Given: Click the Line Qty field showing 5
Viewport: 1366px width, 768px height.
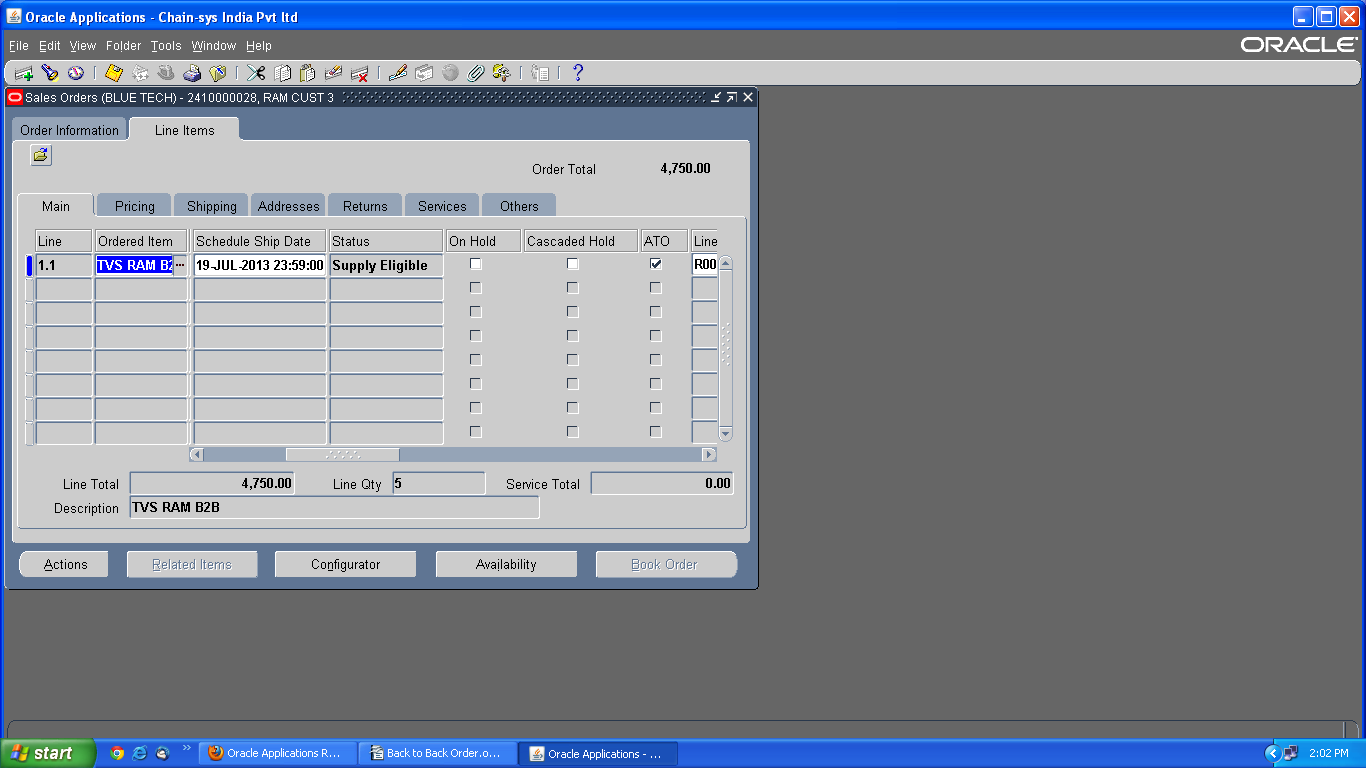Looking at the screenshot, I should pyautogui.click(x=438, y=484).
